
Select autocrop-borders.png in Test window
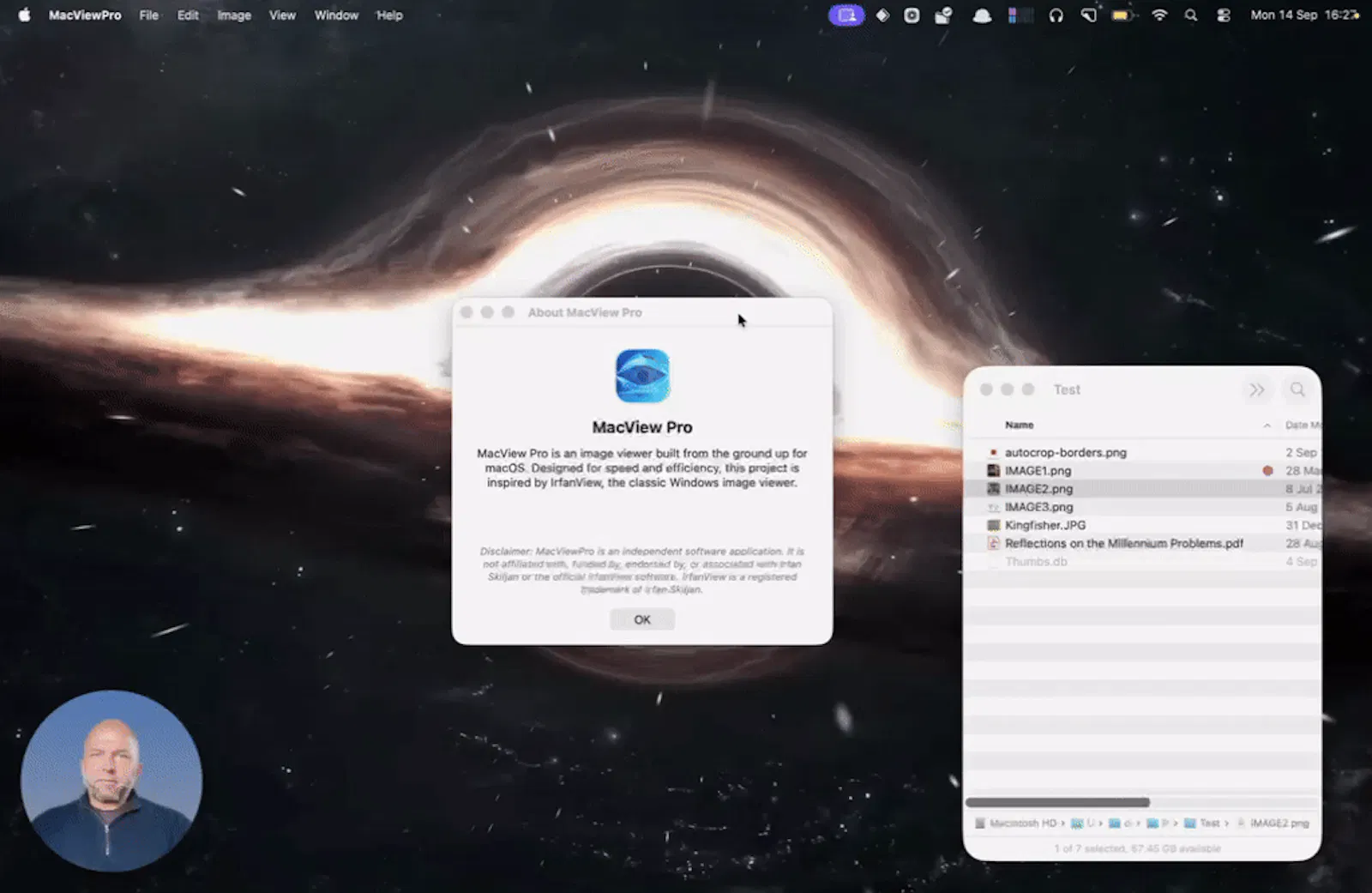click(1142, 452)
